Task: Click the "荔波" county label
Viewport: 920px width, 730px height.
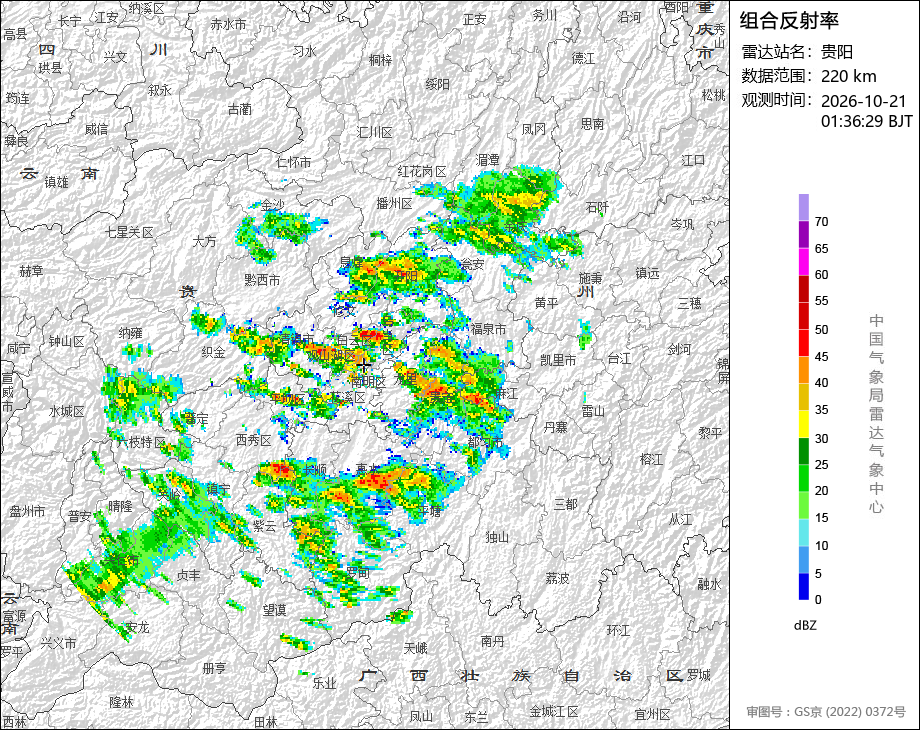Action: [557, 579]
